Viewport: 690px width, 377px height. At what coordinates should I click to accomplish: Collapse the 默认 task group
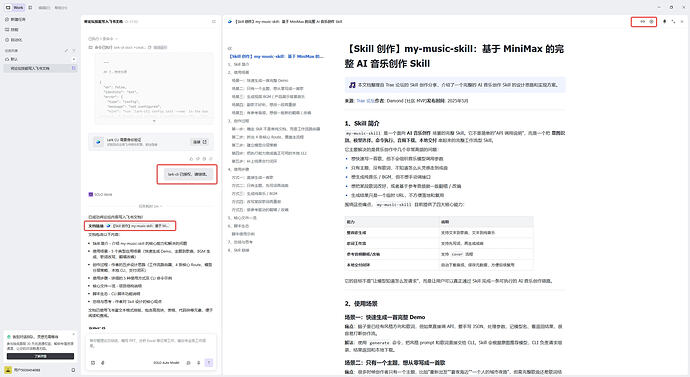tap(12, 59)
